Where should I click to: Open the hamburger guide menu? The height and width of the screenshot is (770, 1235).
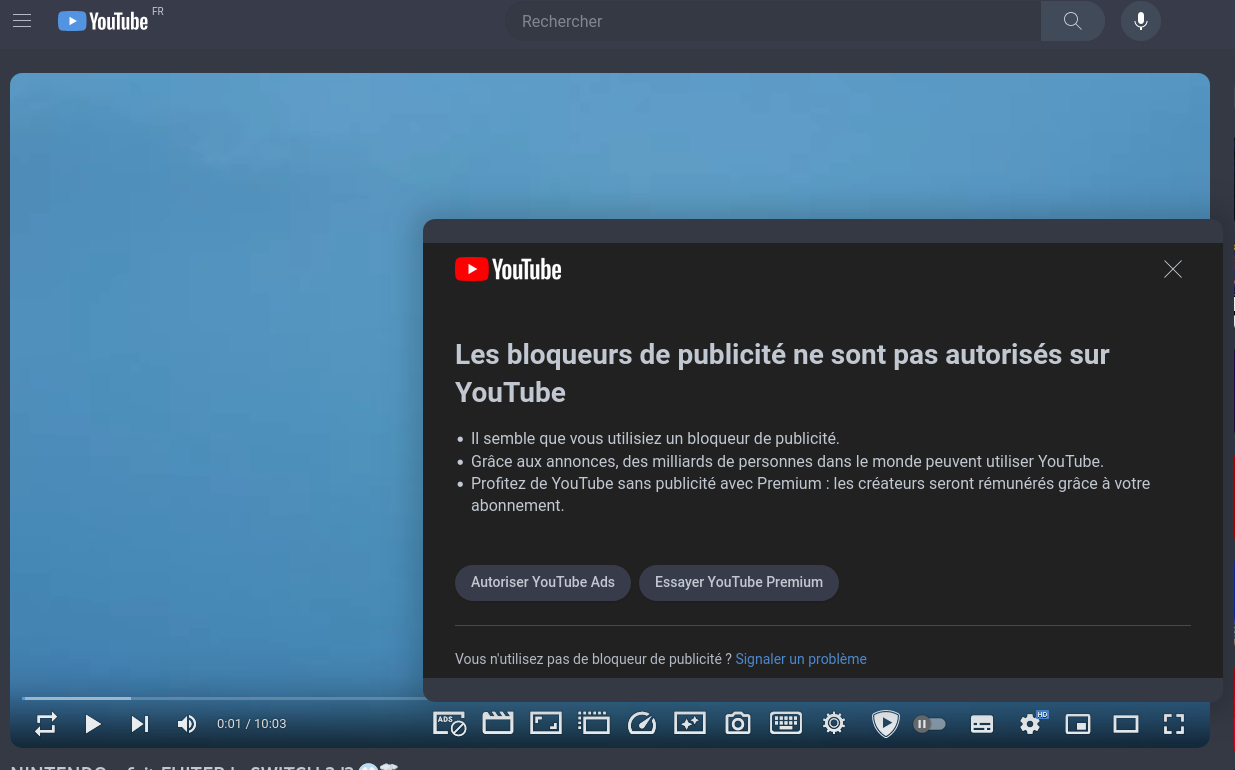(22, 21)
